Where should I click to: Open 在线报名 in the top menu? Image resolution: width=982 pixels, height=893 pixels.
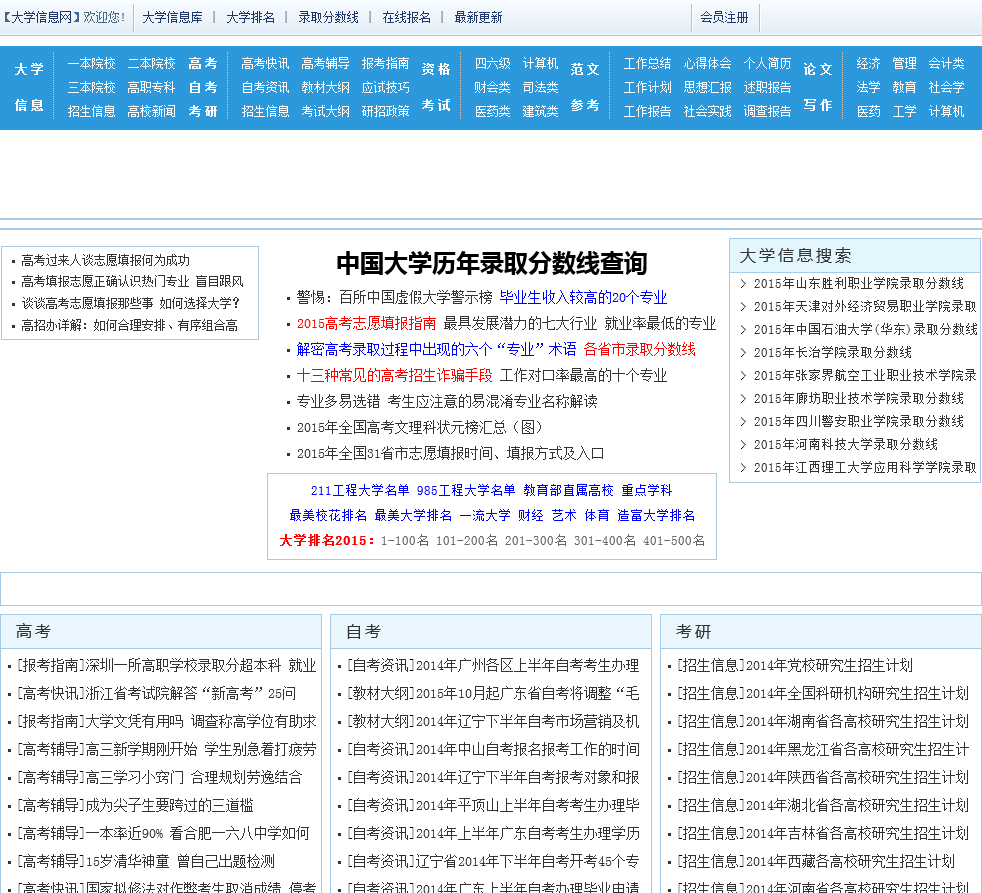click(406, 18)
